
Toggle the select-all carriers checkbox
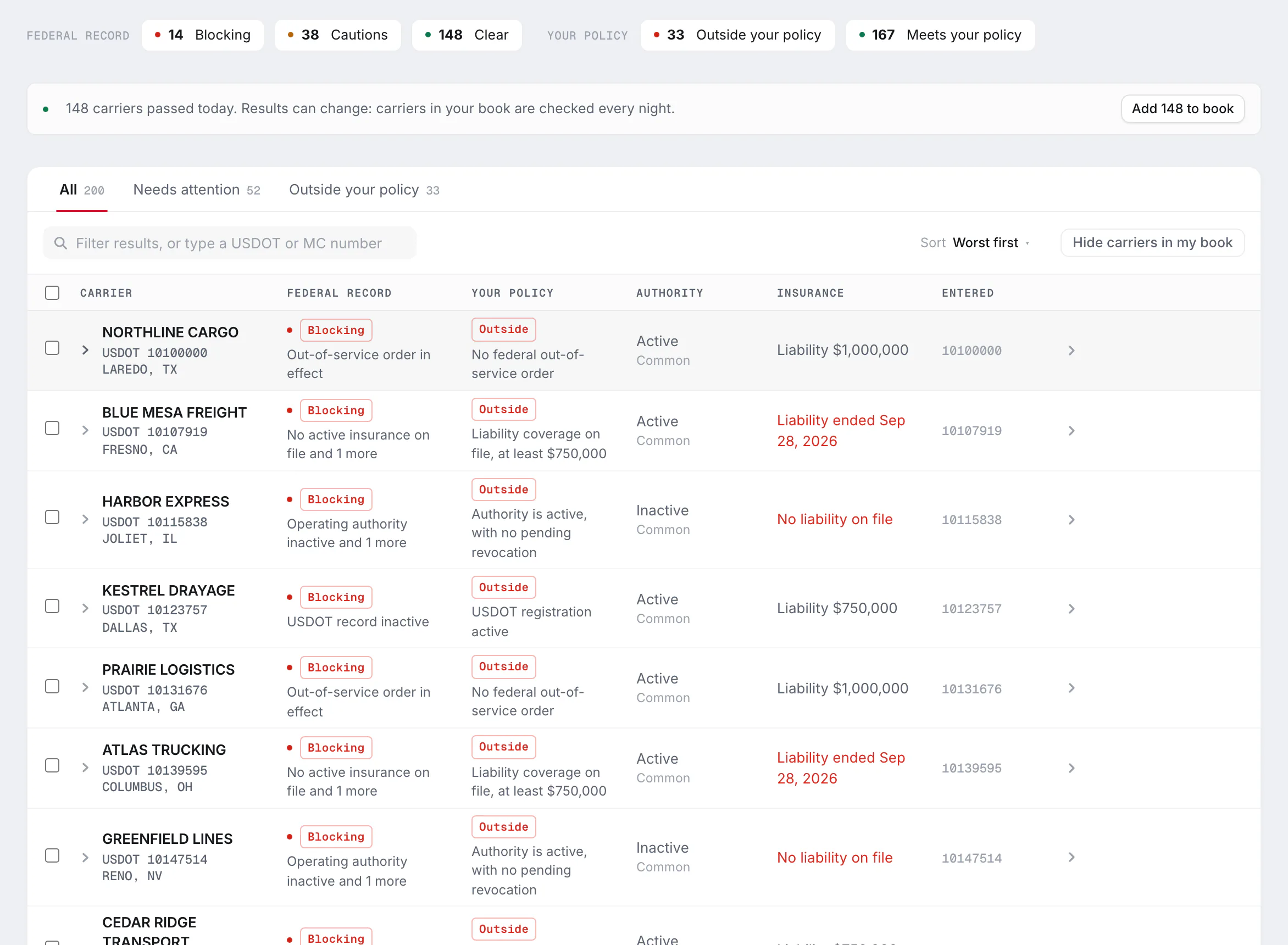(x=52, y=293)
